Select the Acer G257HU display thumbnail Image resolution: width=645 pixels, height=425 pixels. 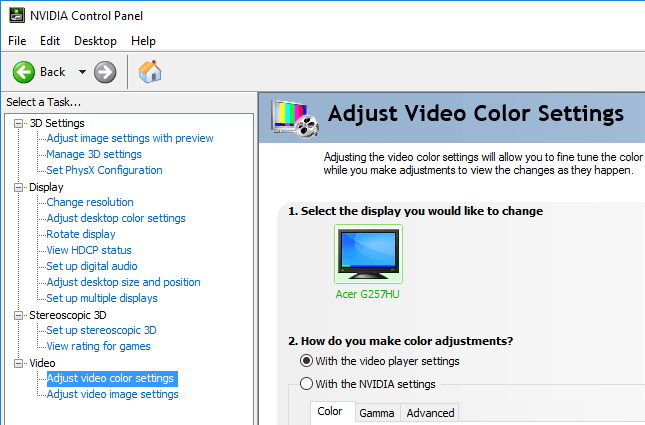(x=368, y=254)
